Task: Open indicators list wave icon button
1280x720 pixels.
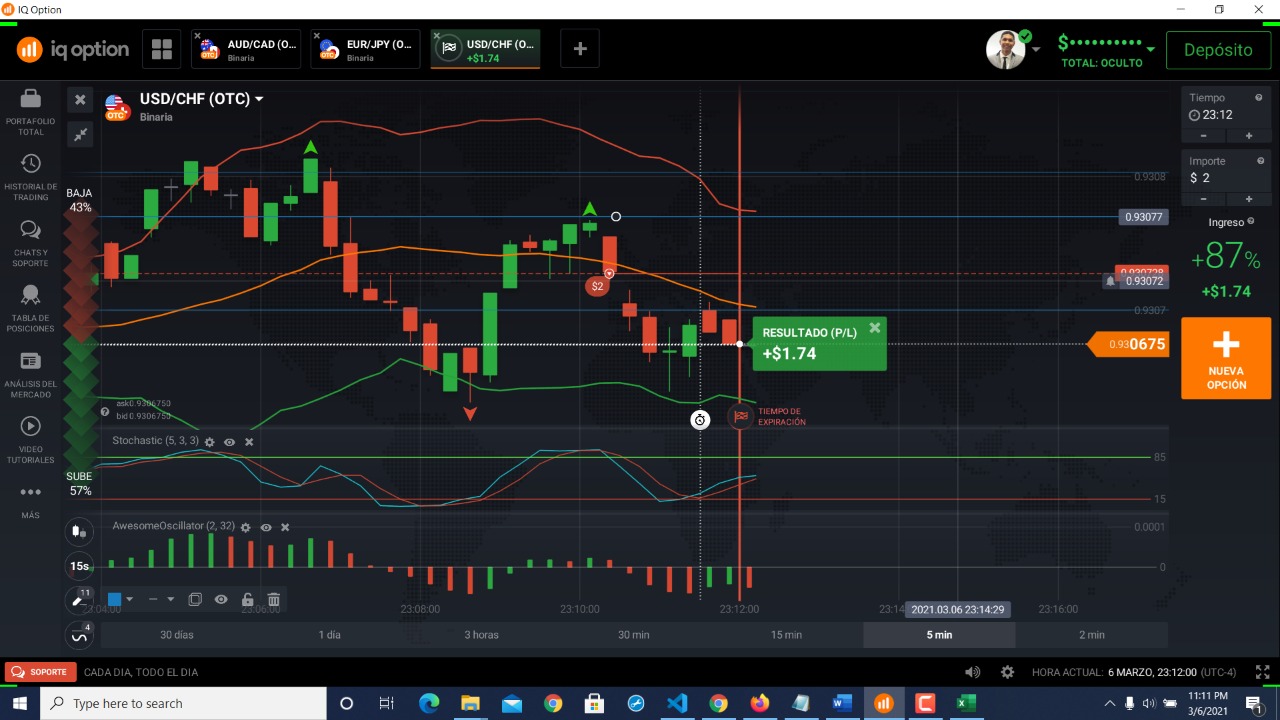Action: coord(79,636)
